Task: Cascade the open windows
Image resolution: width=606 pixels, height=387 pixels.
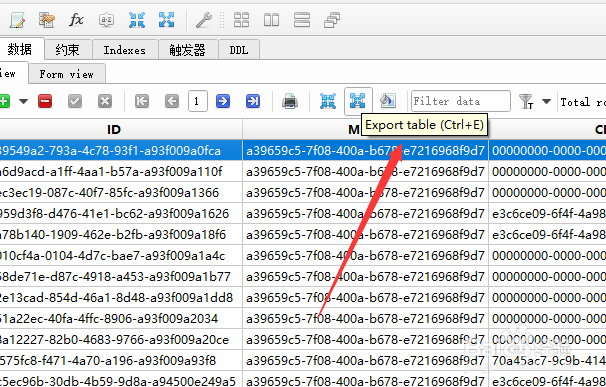Action: pyautogui.click(x=332, y=20)
